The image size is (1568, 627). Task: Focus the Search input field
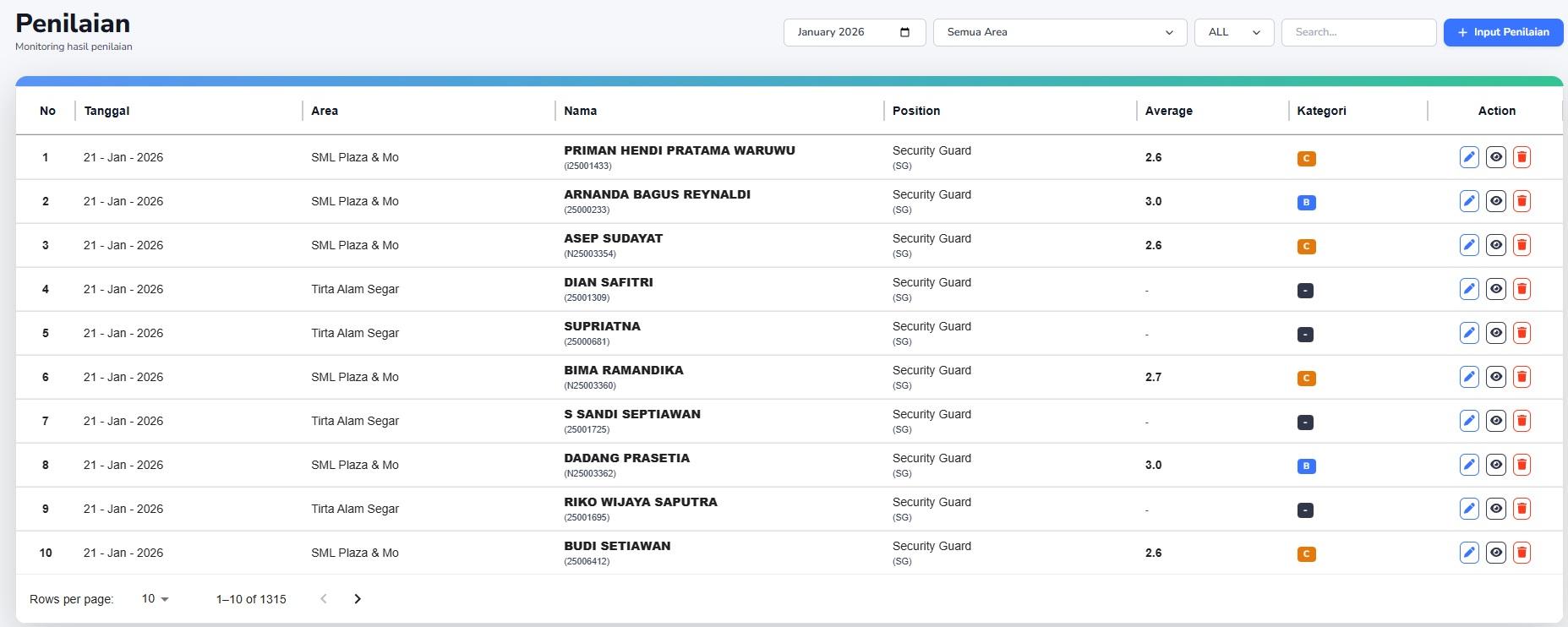click(1358, 32)
